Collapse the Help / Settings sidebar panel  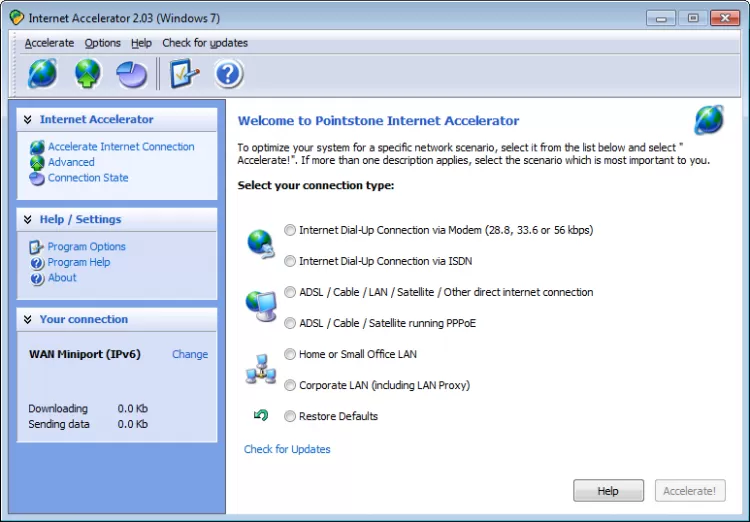pyautogui.click(x=28, y=220)
